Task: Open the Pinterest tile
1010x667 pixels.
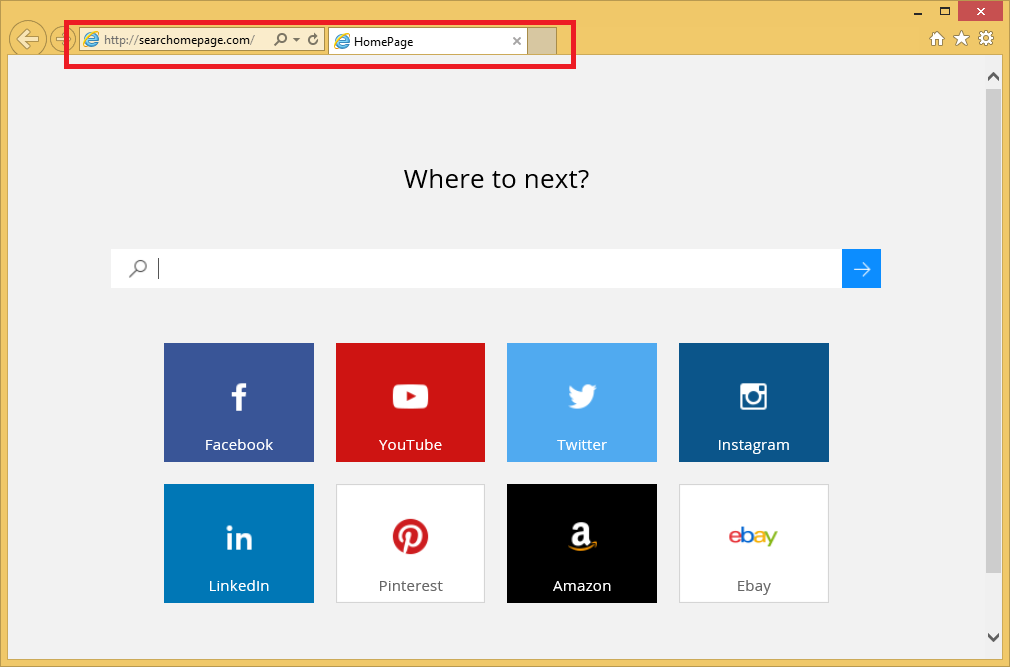Action: click(x=410, y=543)
